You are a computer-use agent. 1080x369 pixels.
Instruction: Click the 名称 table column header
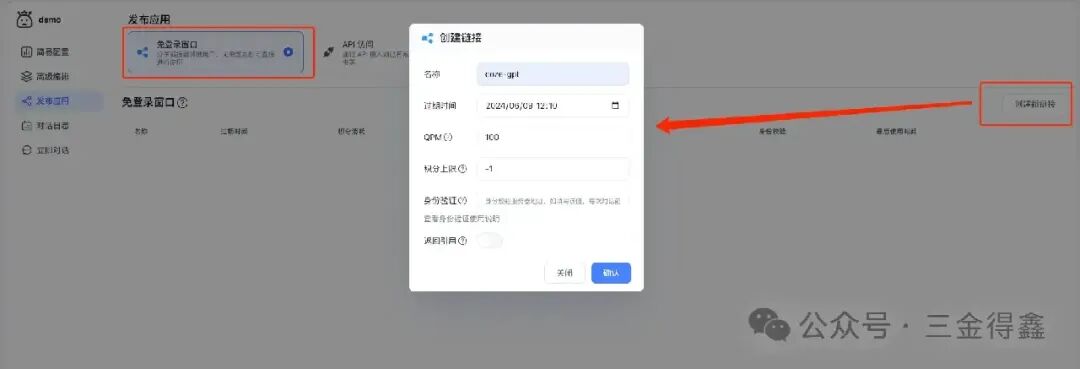(141, 131)
